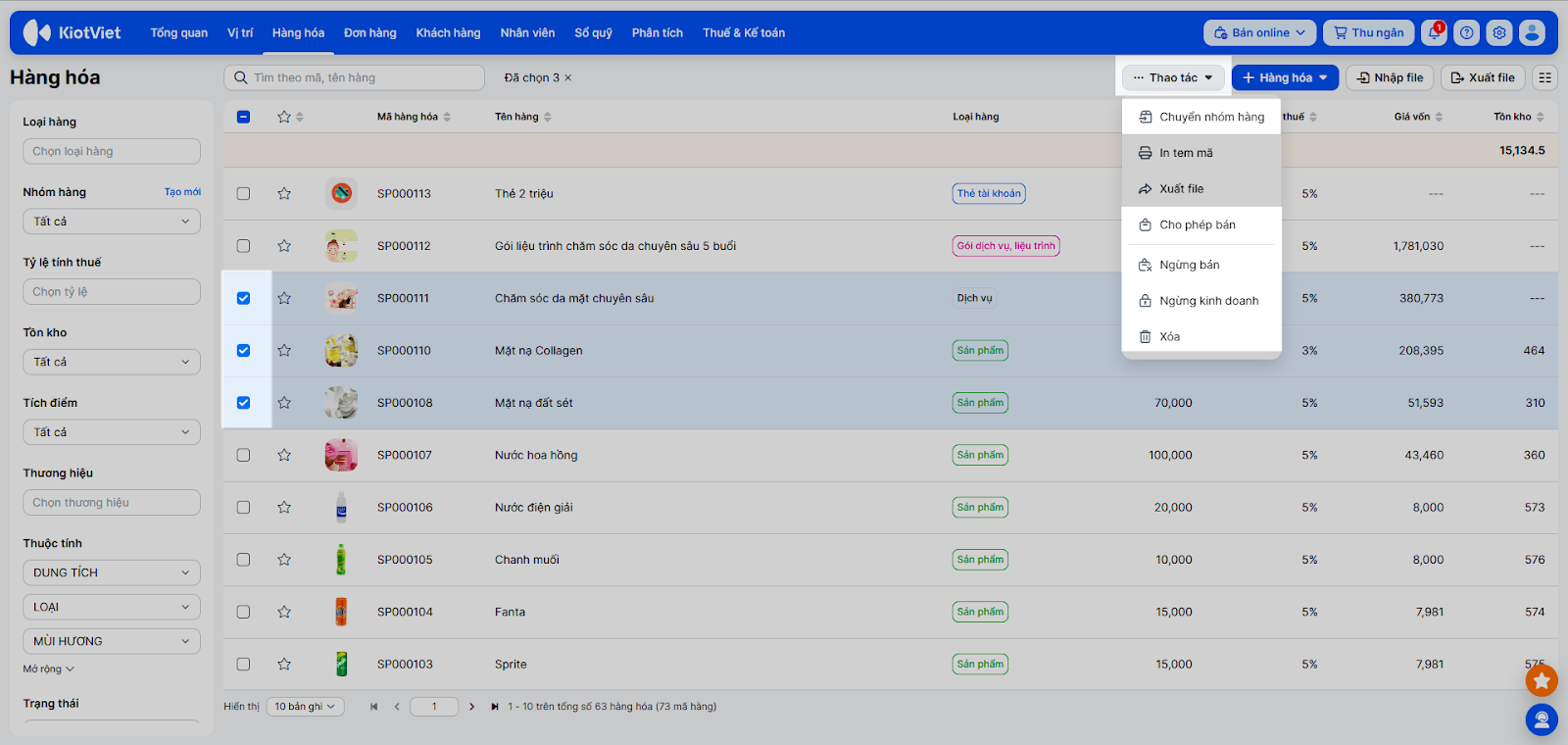Click the 'Chọn loại hàng' filter field

point(112,151)
